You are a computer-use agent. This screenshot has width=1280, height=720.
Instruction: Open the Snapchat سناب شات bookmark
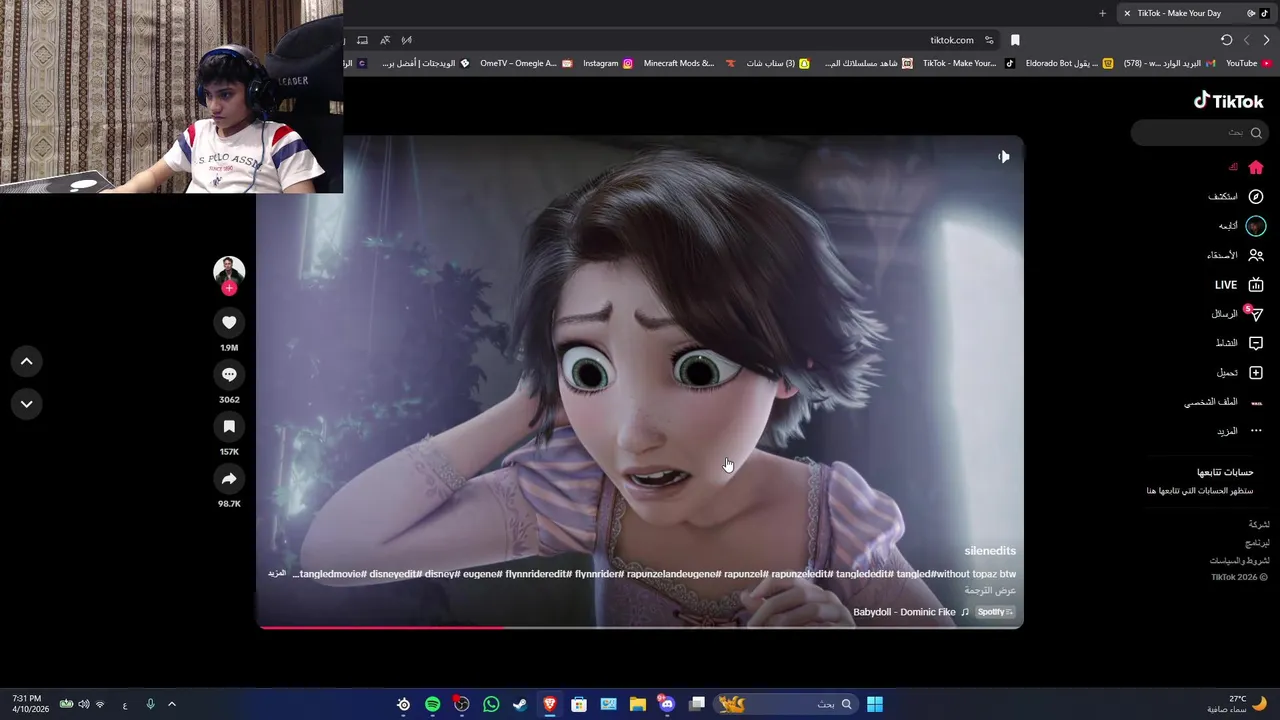[778, 63]
